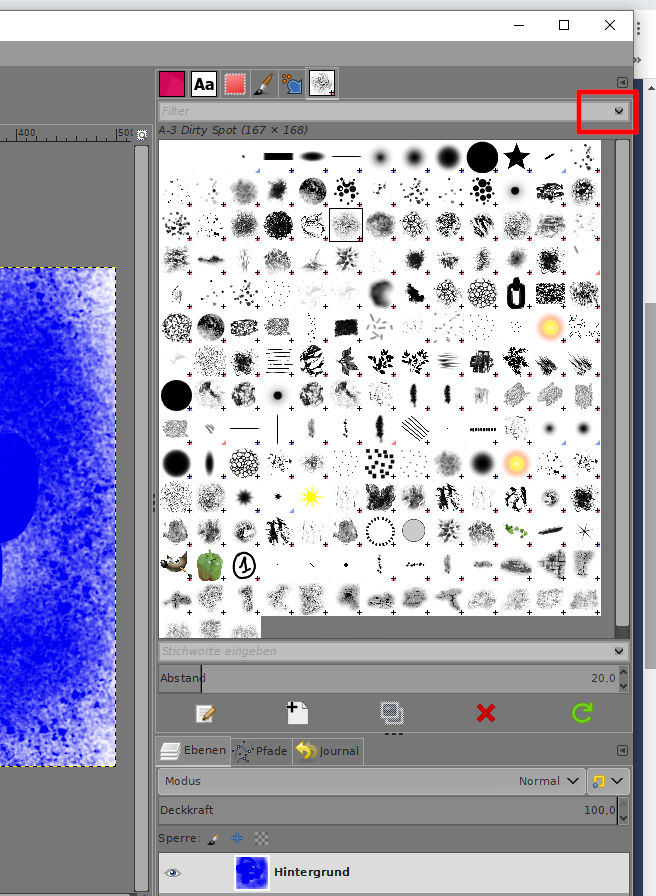
Task: Open the Paint Dynamics tab icon
Action: (x=293, y=84)
